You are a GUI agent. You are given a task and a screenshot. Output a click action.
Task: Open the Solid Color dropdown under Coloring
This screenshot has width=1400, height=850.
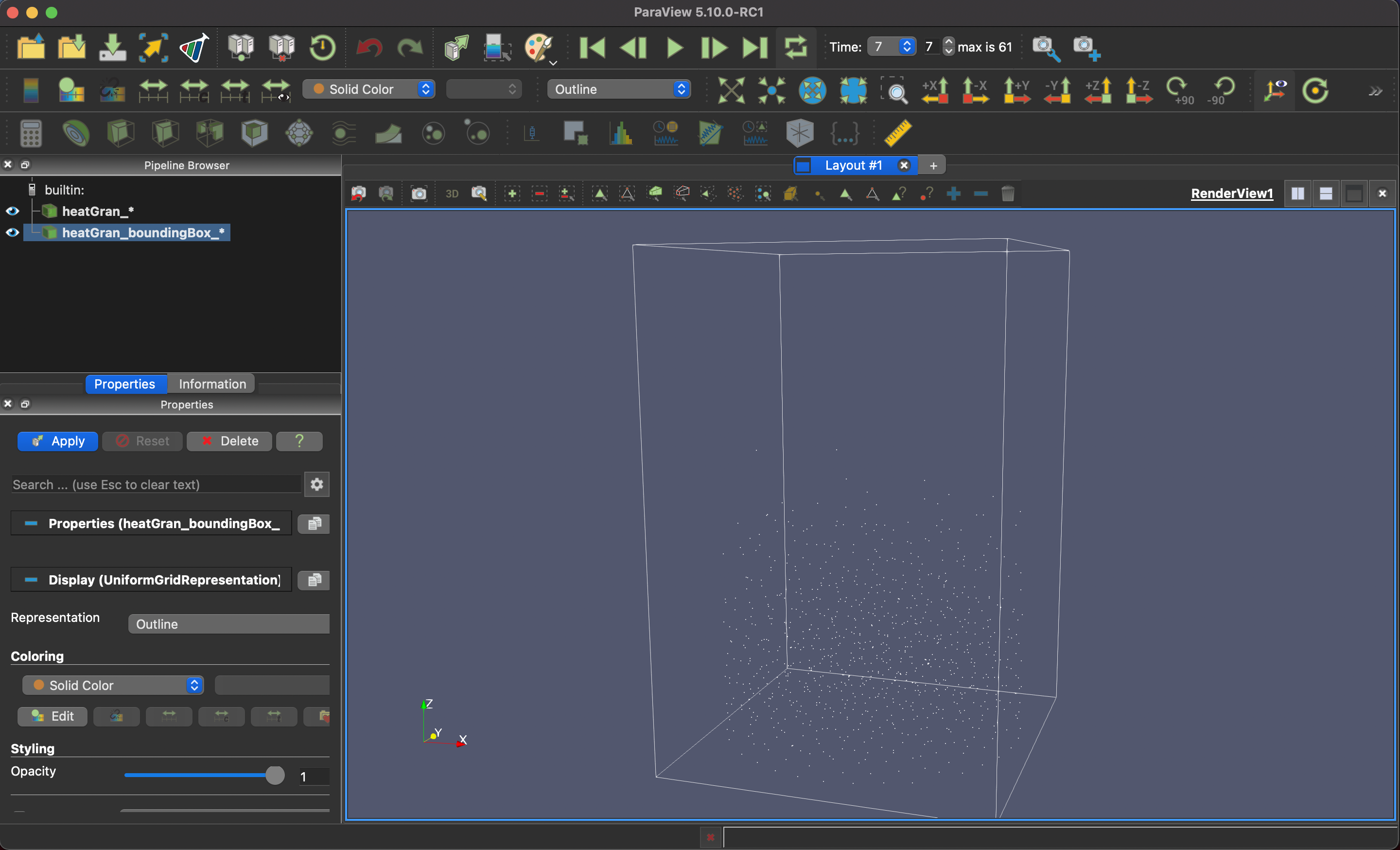click(x=112, y=685)
